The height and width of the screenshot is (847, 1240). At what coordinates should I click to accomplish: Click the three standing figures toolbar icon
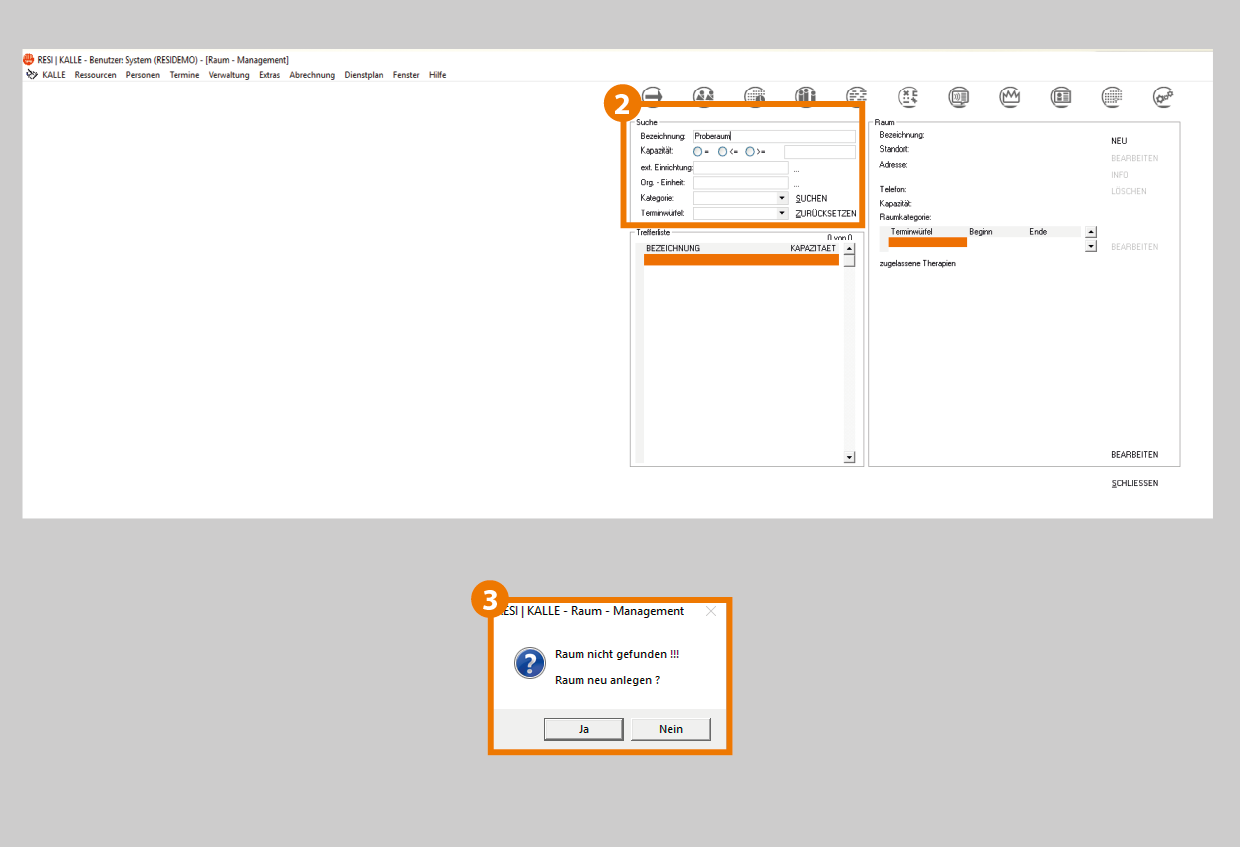click(806, 96)
